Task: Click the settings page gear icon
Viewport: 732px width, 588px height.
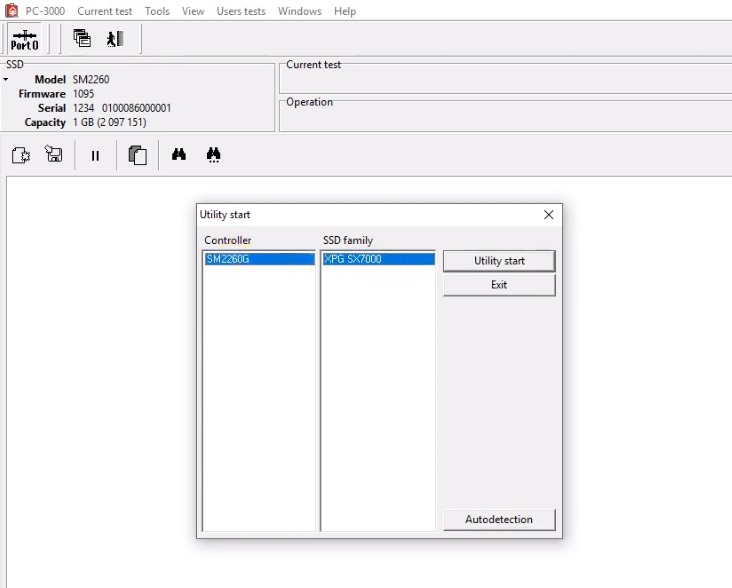Action: point(21,155)
